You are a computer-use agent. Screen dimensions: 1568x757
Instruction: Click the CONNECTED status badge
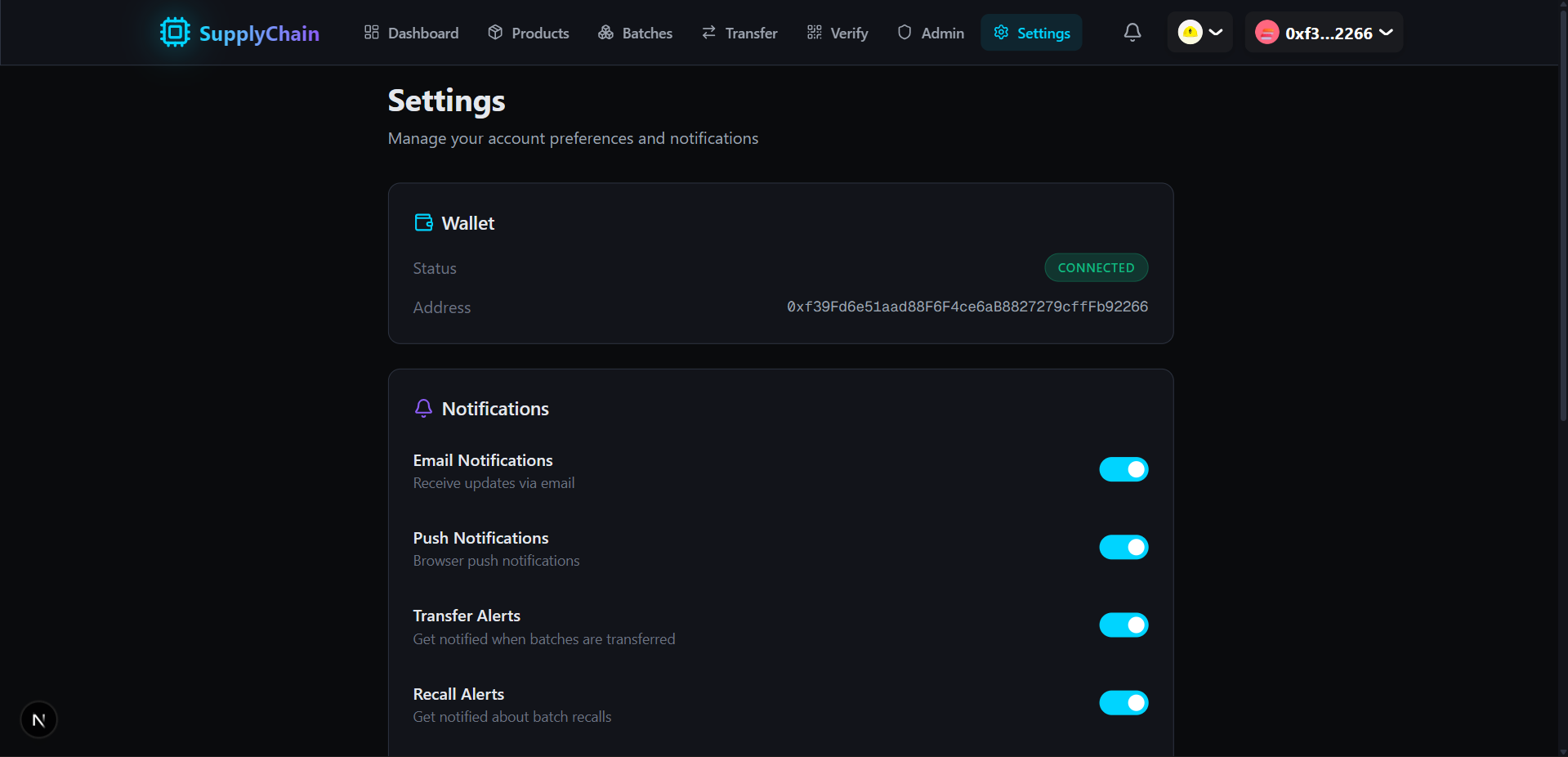click(x=1096, y=267)
